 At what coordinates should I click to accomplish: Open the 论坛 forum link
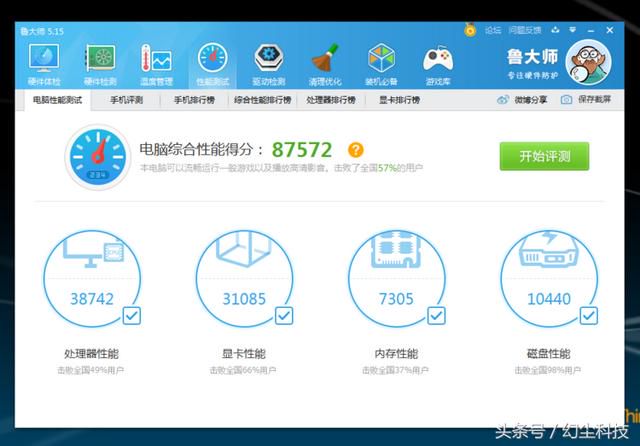point(493,30)
